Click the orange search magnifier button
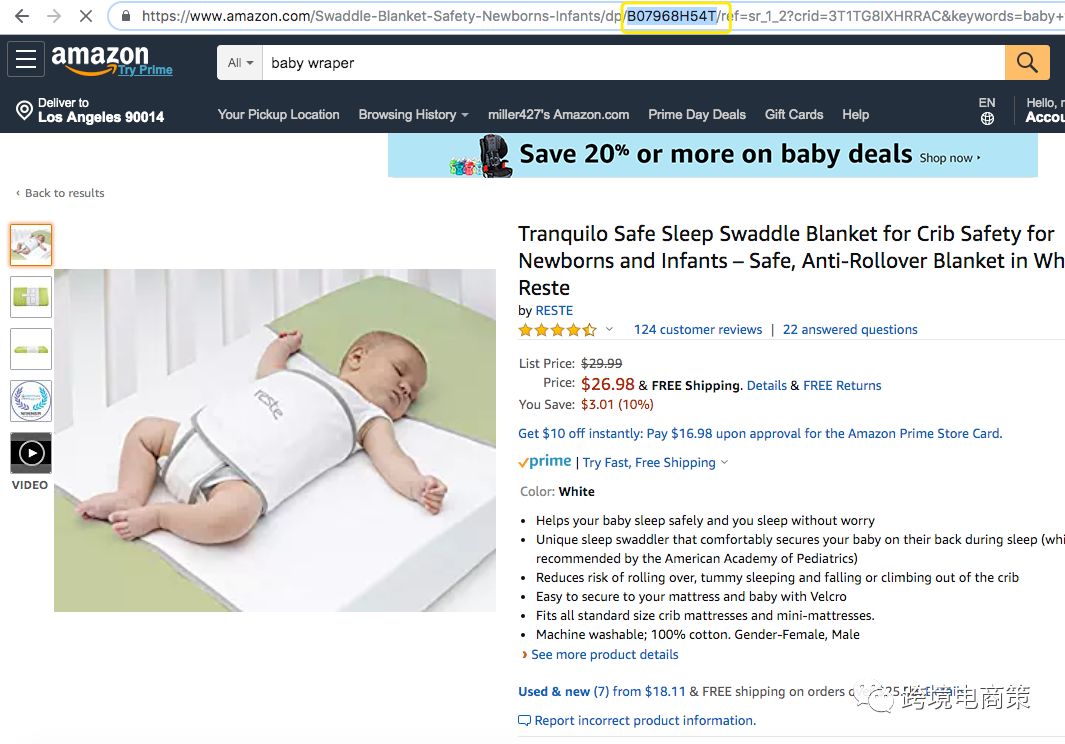Screen dimensions: 1065x744 [1027, 62]
